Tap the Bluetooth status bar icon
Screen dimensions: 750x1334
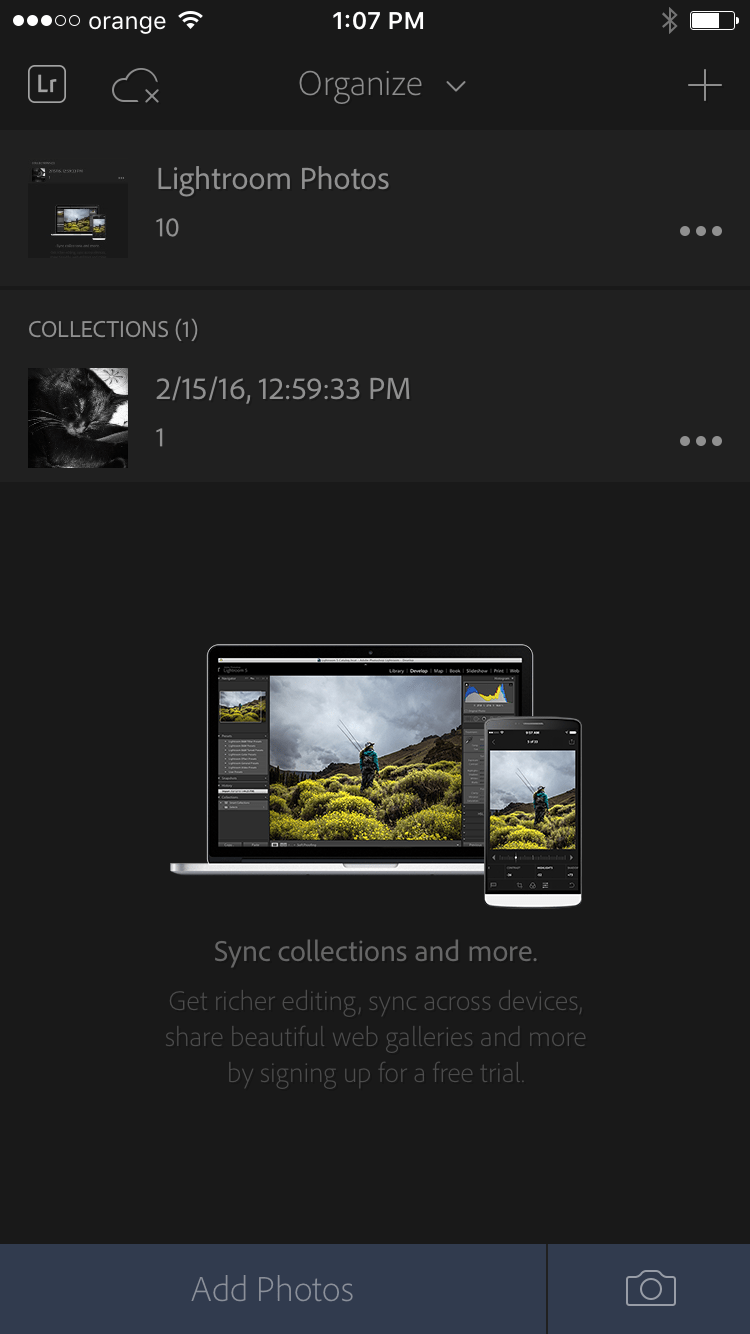(x=669, y=20)
